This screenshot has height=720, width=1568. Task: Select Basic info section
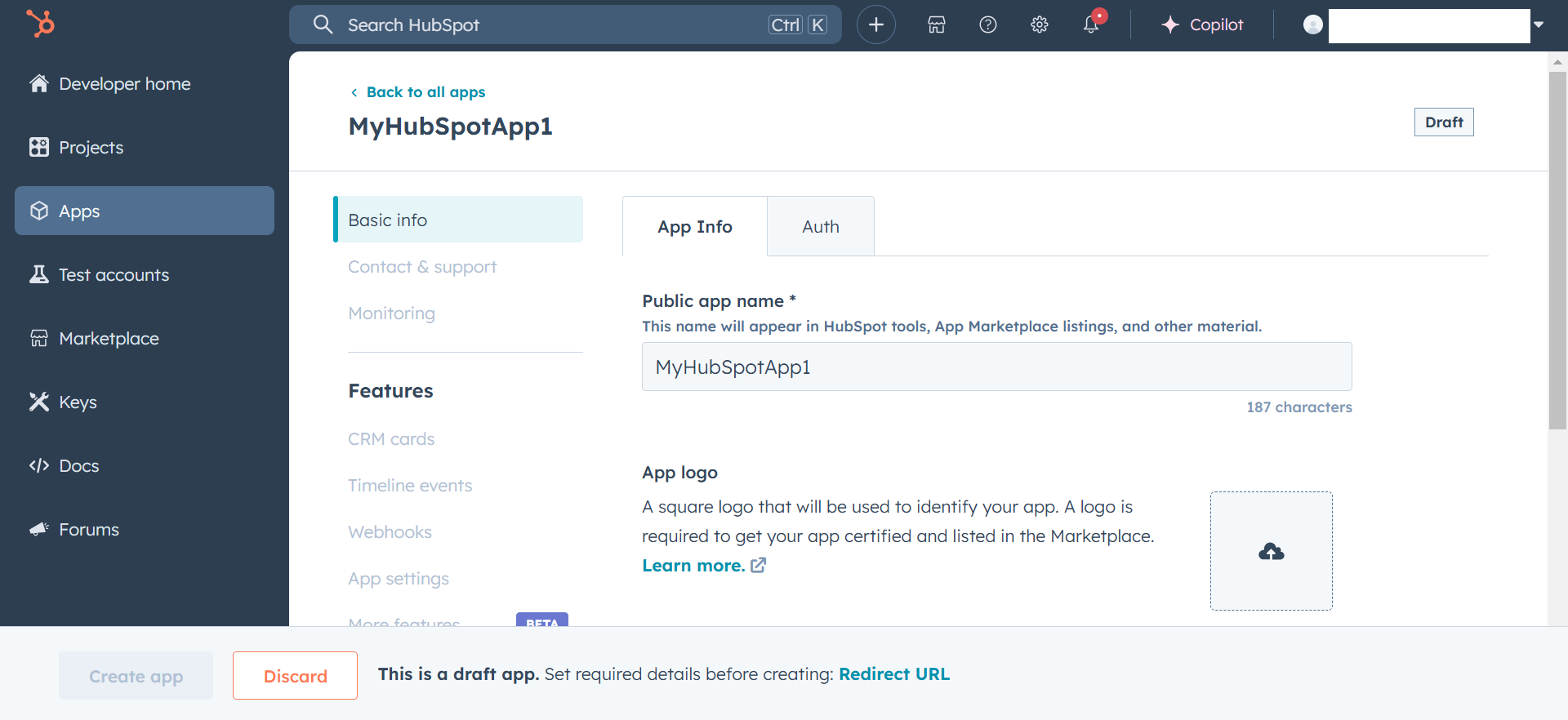click(x=458, y=220)
